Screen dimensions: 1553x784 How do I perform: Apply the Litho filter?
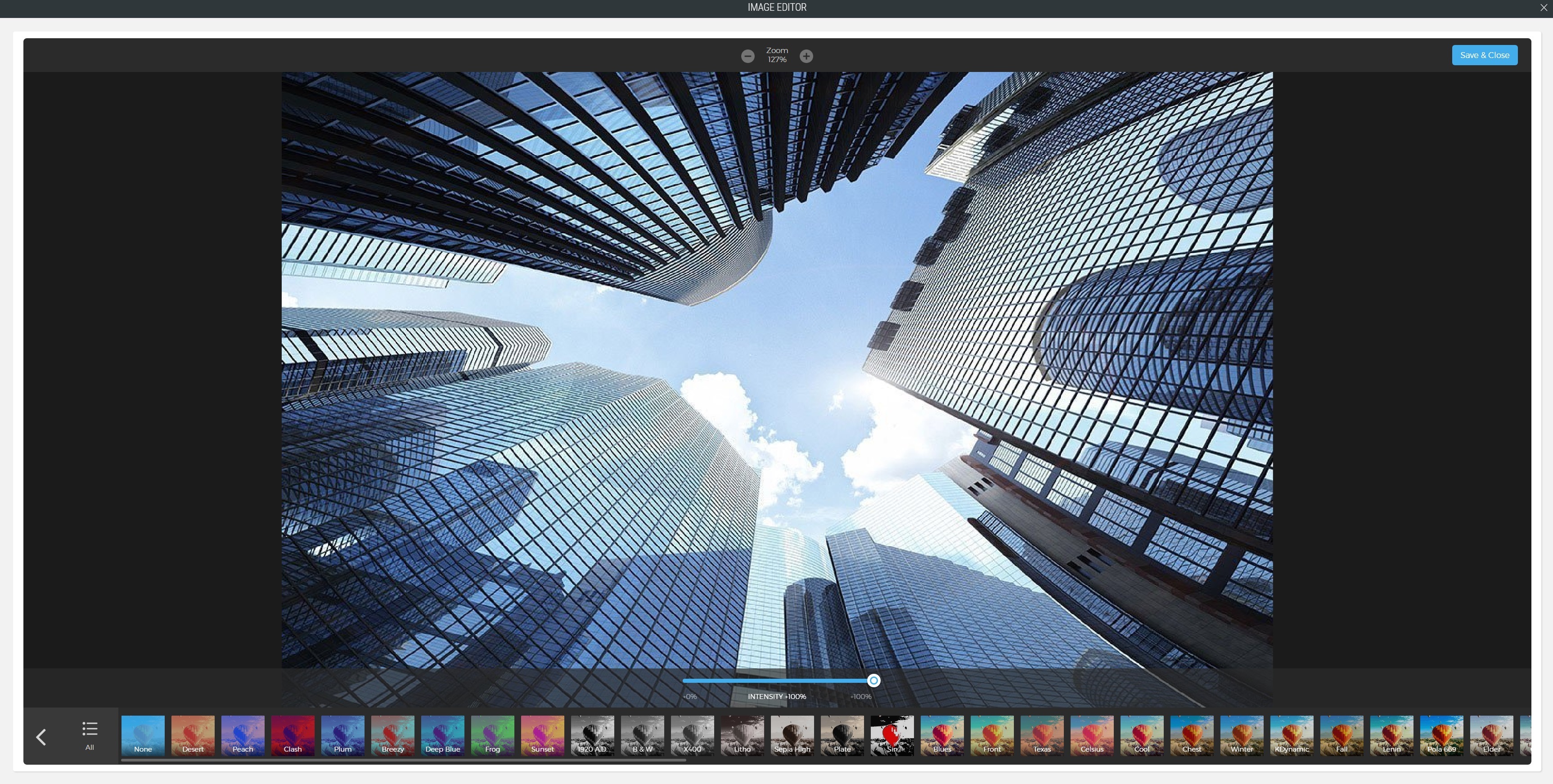click(742, 736)
